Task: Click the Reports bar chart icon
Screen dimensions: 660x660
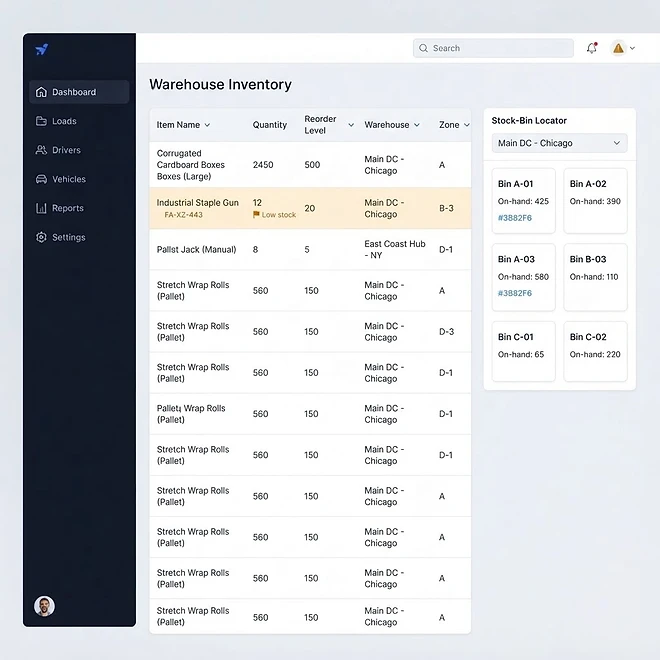Action: tap(41, 208)
